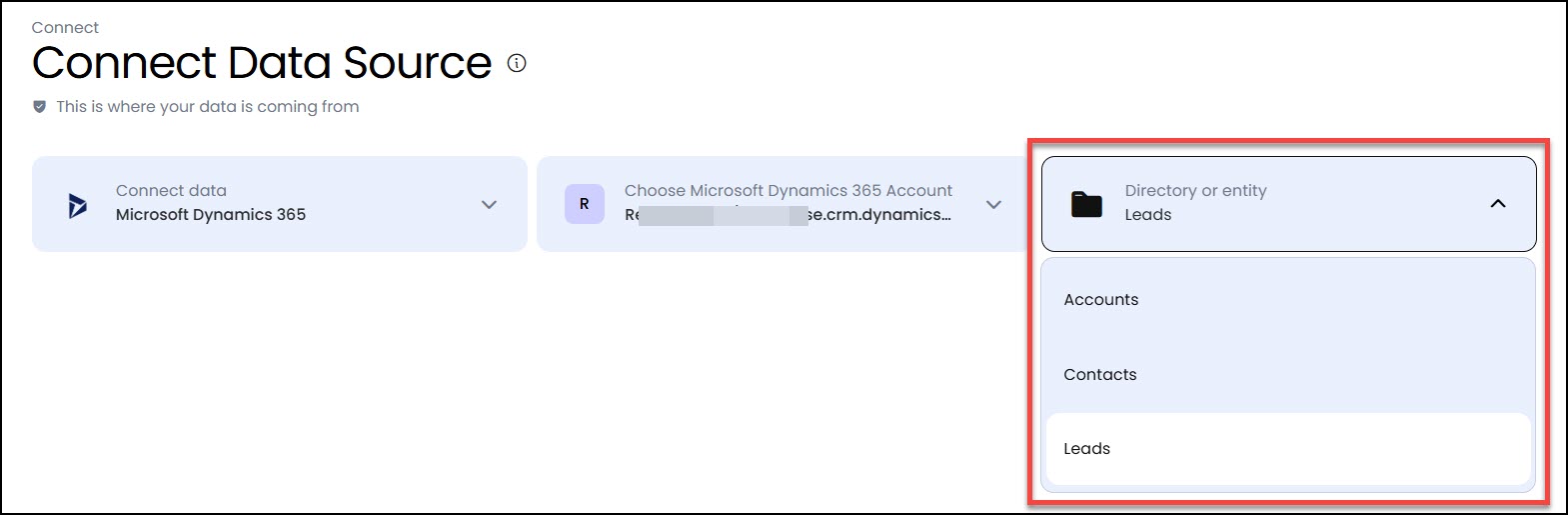Click the Microsoft Dynamics 365 logo icon
Screen dimensions: 1568x515
[77, 205]
